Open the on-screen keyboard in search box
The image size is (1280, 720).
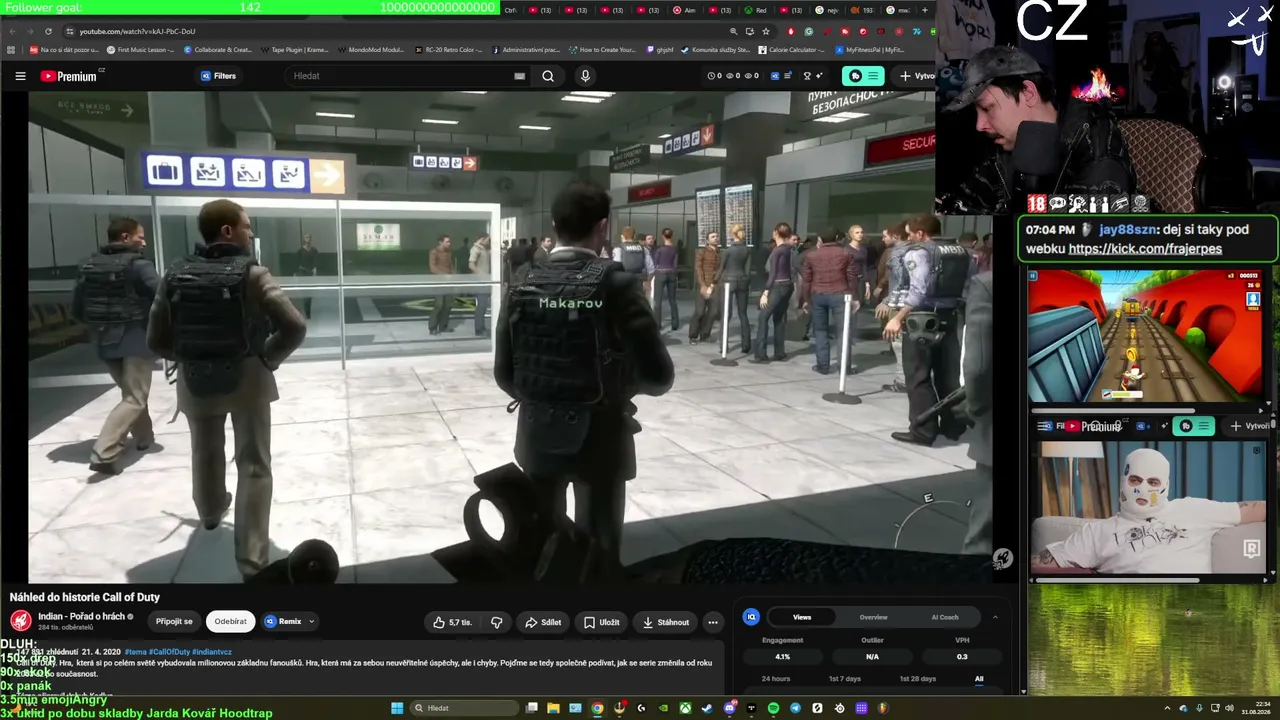click(519, 76)
